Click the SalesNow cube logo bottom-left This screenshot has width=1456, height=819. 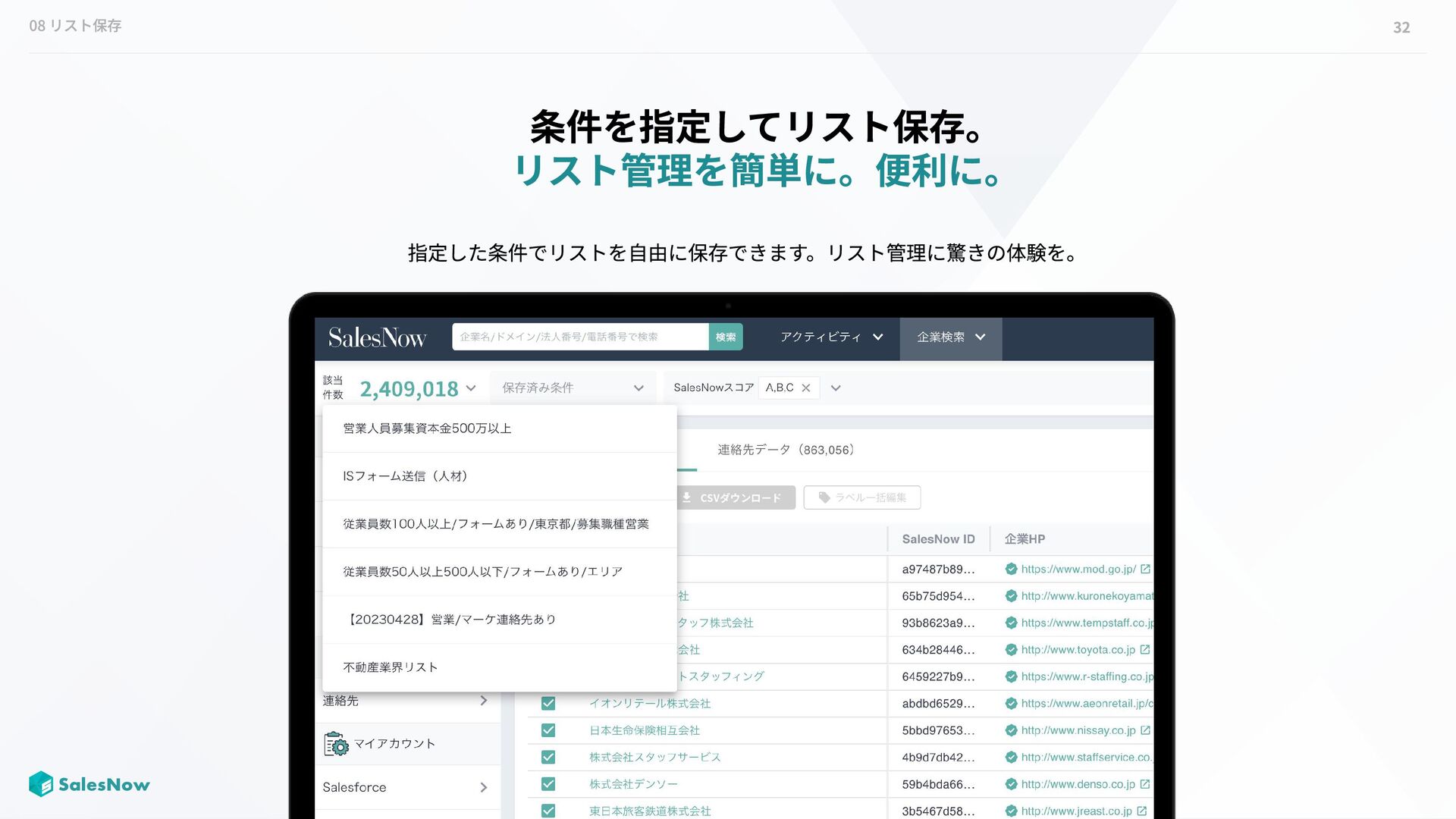(x=41, y=784)
